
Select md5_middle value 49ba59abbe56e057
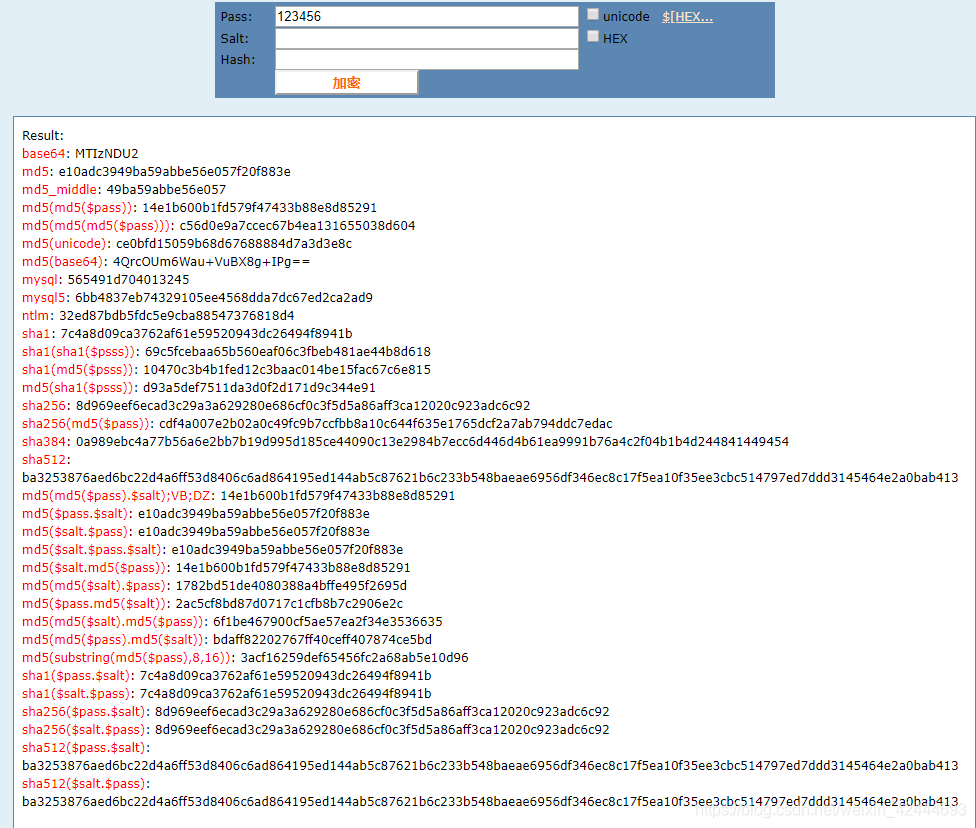(x=166, y=190)
